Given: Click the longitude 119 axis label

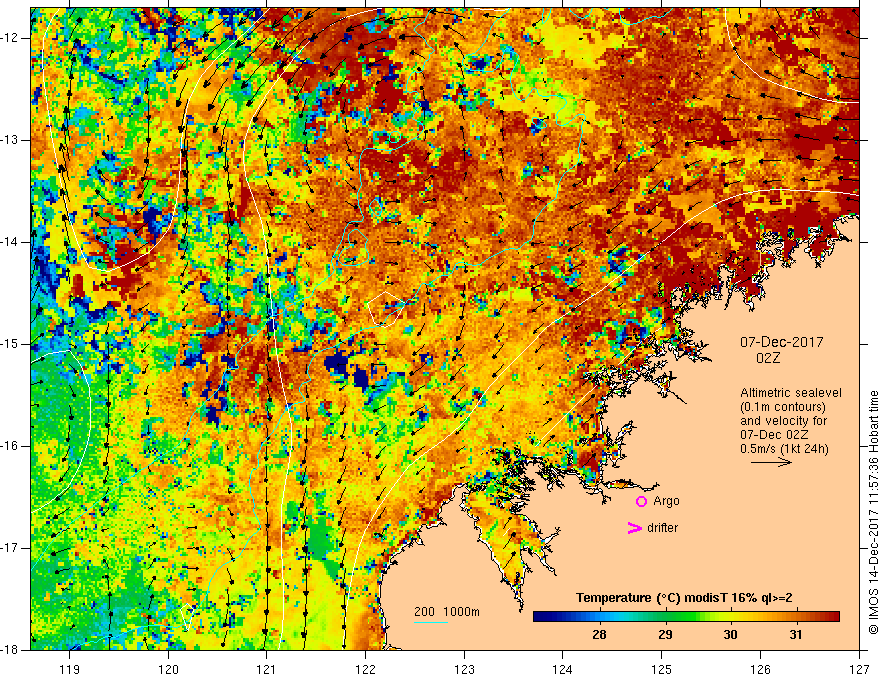Looking at the screenshot, I should click(70, 669).
